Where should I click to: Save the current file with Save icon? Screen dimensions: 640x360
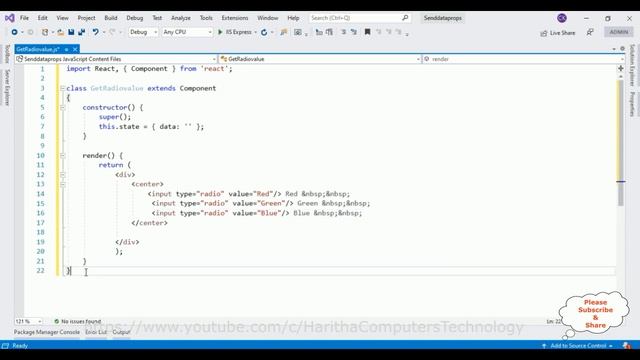point(71,32)
